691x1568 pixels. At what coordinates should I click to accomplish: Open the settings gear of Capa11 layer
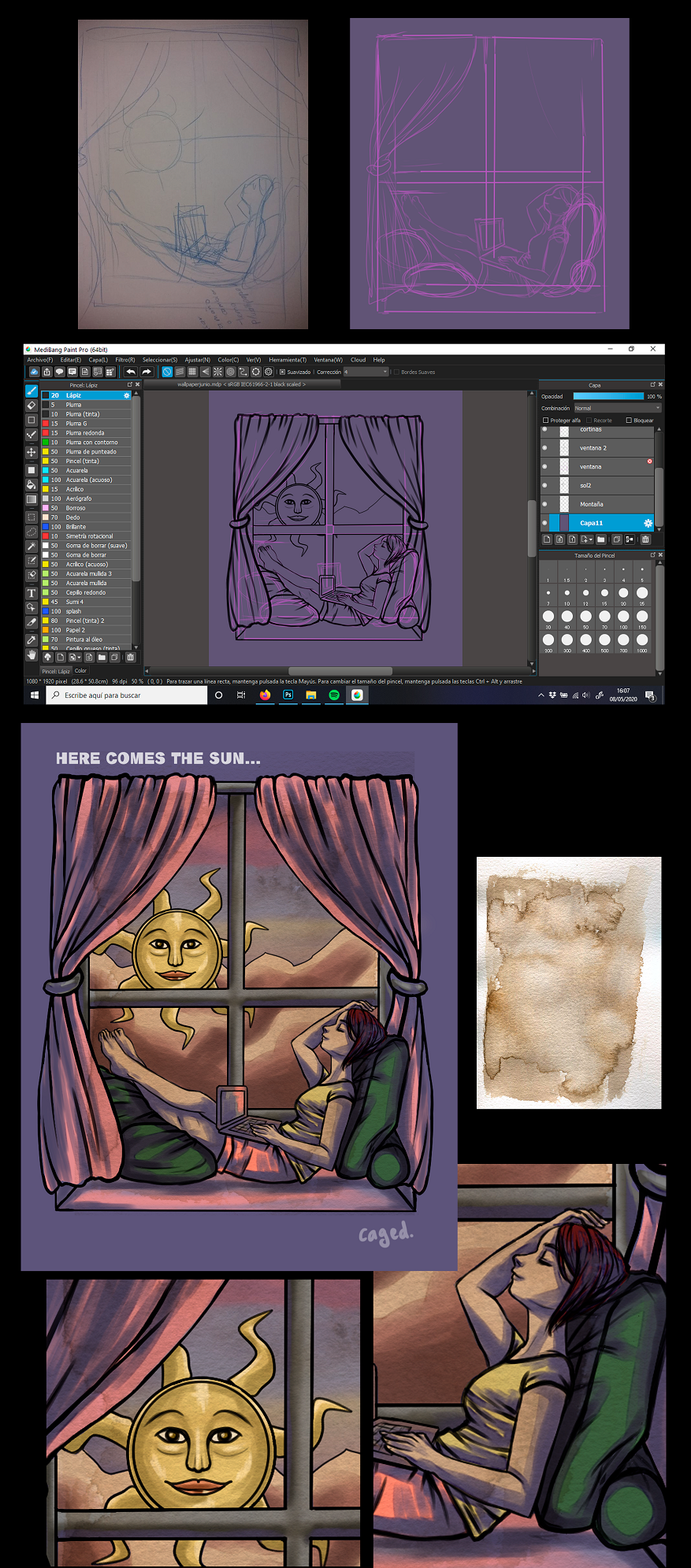coord(648,523)
